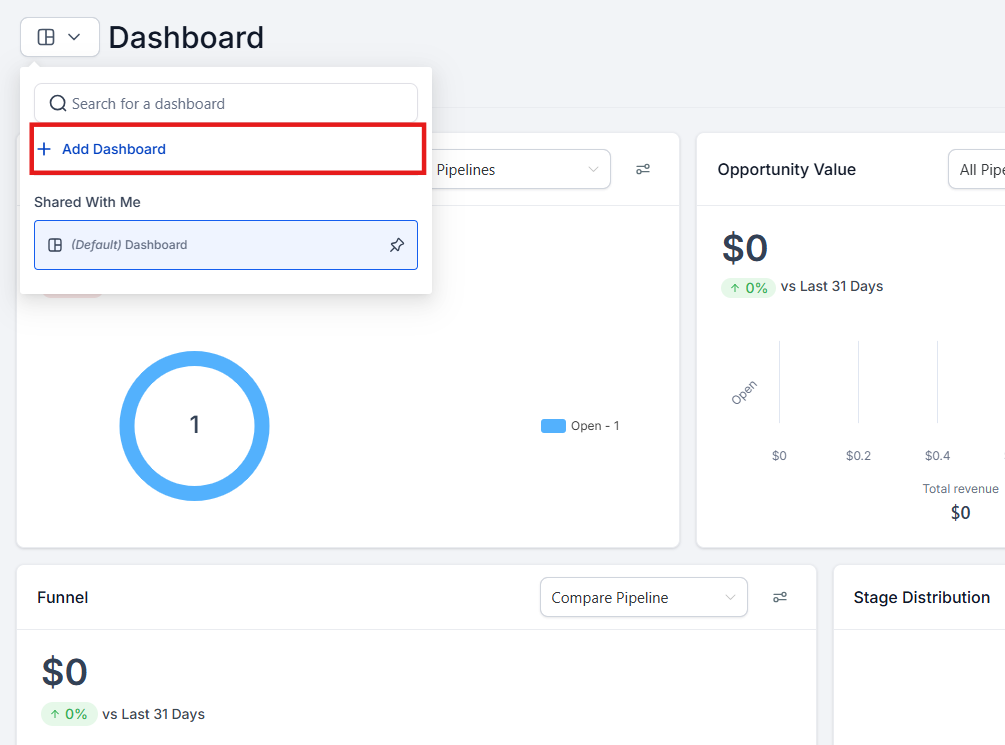This screenshot has width=1005, height=745.
Task: Open Funnel widget filter settings icon
Action: click(x=780, y=597)
